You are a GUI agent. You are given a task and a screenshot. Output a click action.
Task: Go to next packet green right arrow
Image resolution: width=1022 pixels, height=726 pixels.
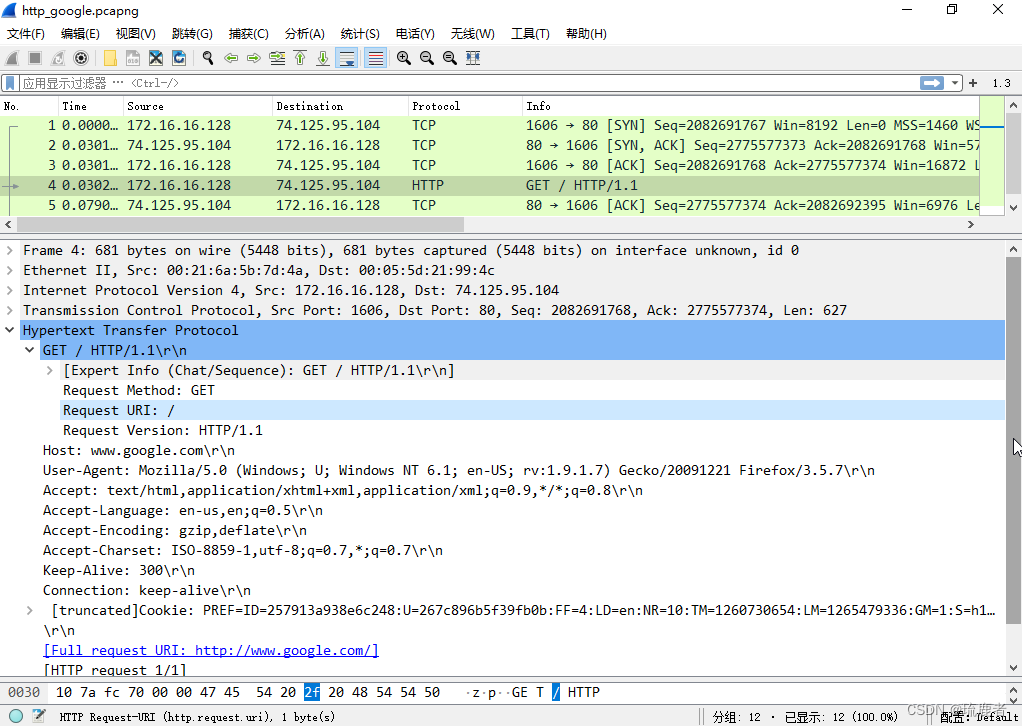[254, 58]
